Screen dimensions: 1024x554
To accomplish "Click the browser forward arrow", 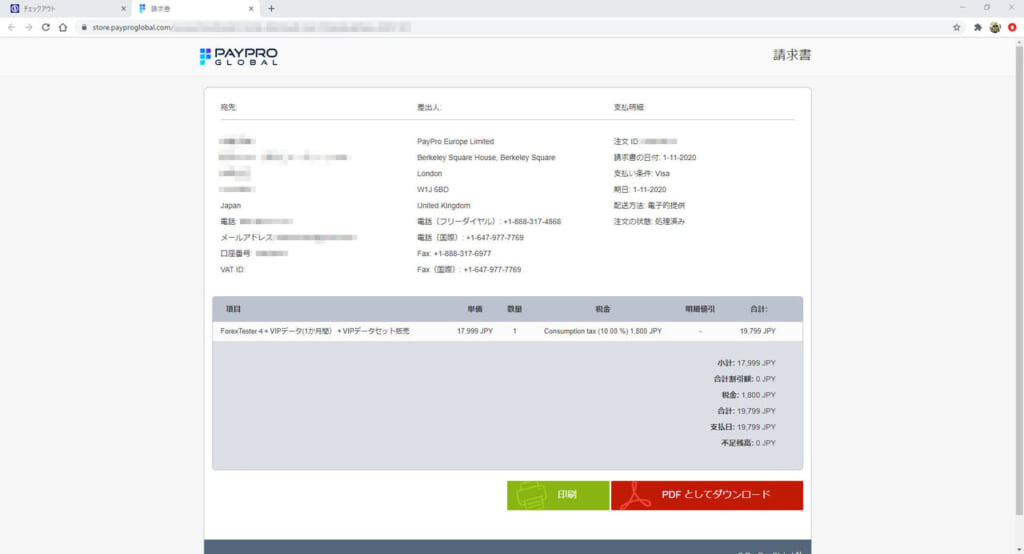I will point(28,27).
